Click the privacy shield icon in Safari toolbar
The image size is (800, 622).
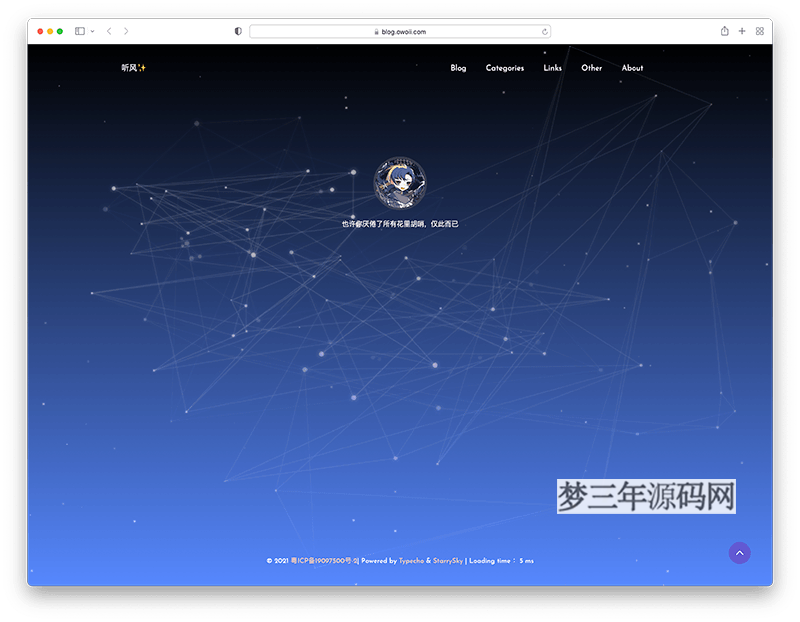tap(237, 31)
